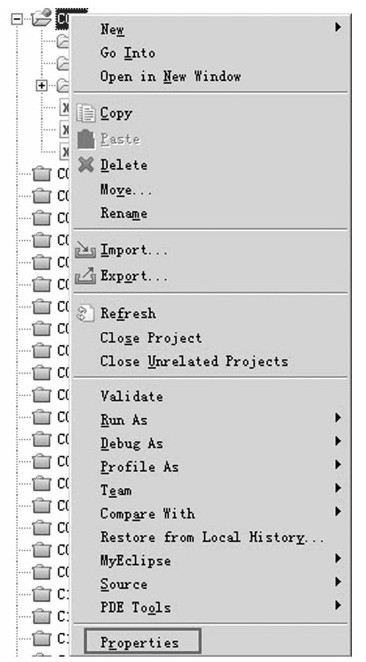Click the red Delete X icon
This screenshot has height=662, width=366.
click(x=86, y=164)
